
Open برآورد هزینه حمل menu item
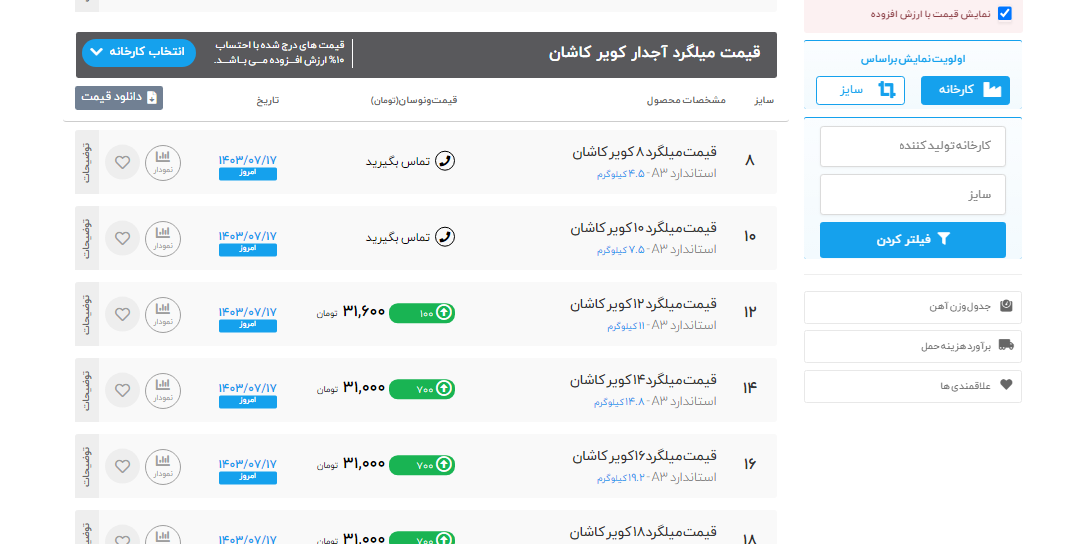tap(912, 346)
